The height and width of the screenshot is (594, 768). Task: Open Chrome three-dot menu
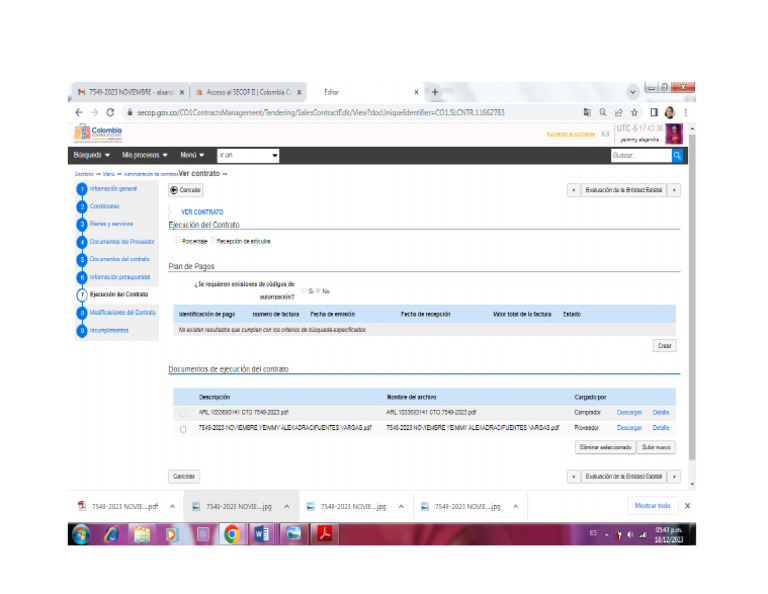coord(686,112)
